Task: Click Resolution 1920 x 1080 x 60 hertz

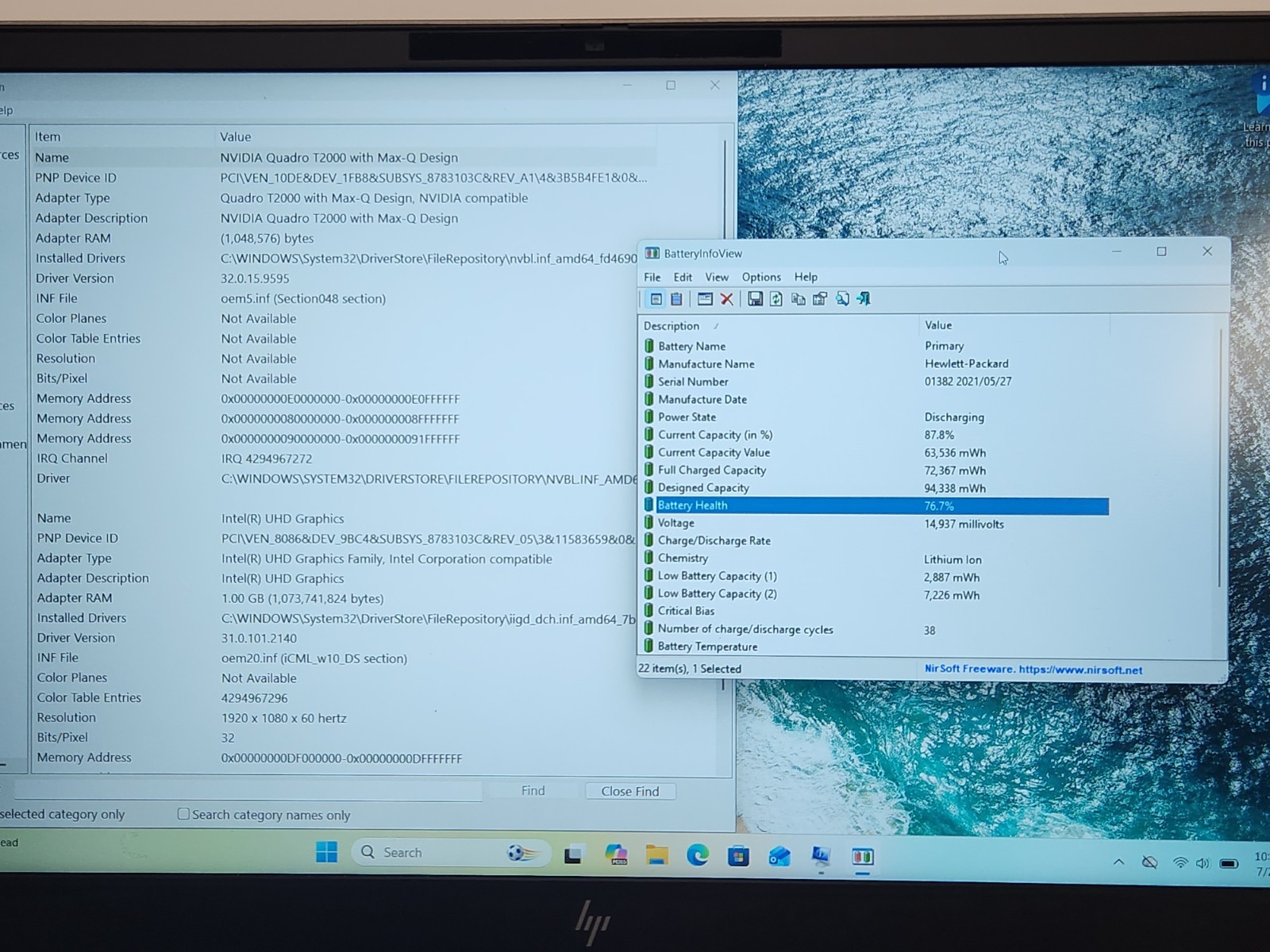Action: [284, 718]
